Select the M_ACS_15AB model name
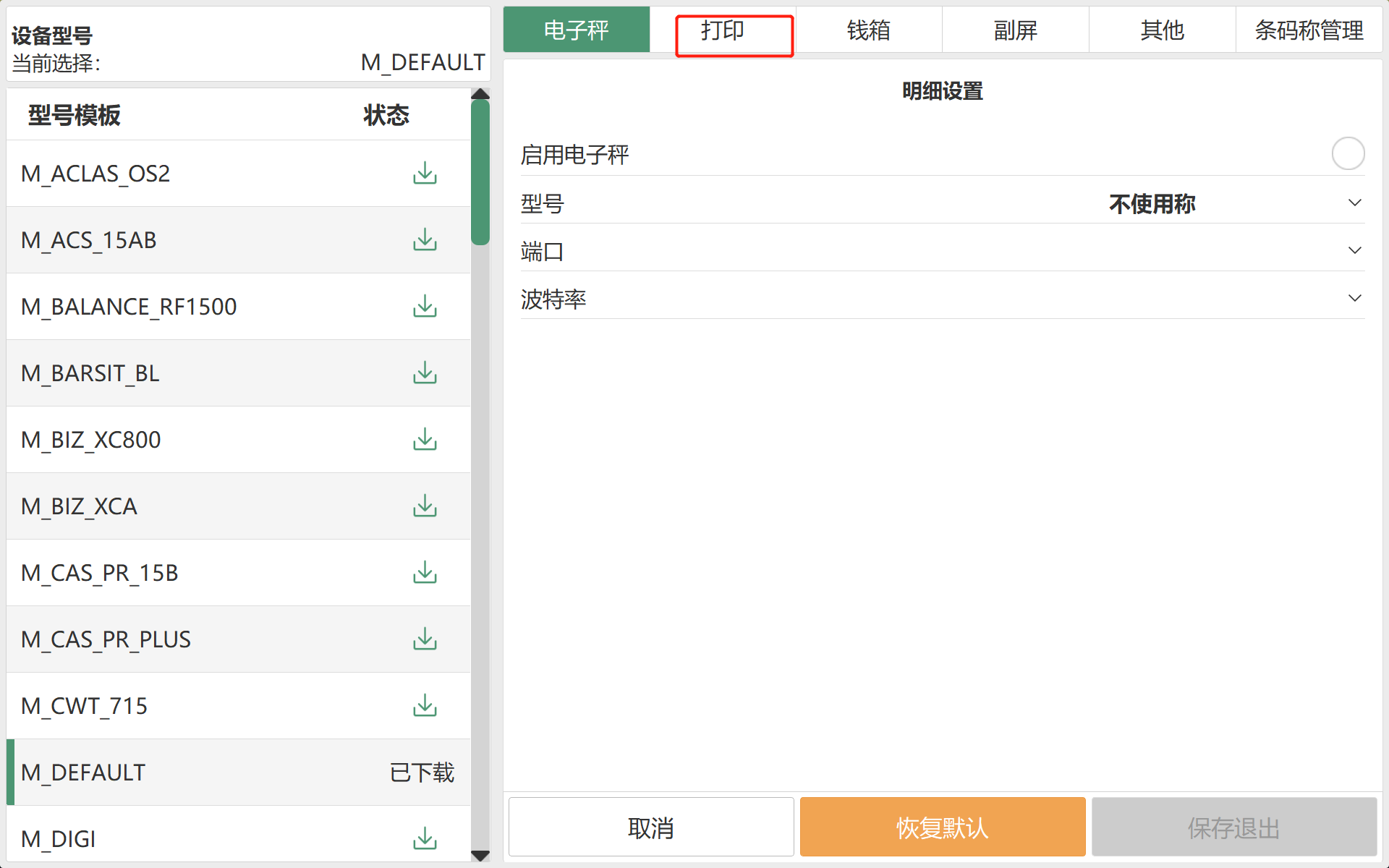 [x=89, y=241]
